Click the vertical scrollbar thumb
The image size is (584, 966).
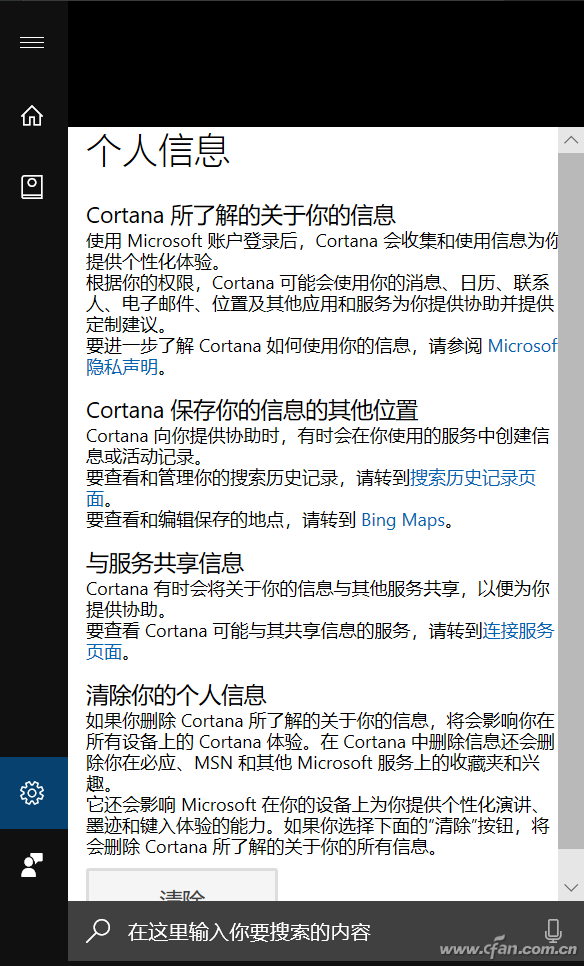571,501
